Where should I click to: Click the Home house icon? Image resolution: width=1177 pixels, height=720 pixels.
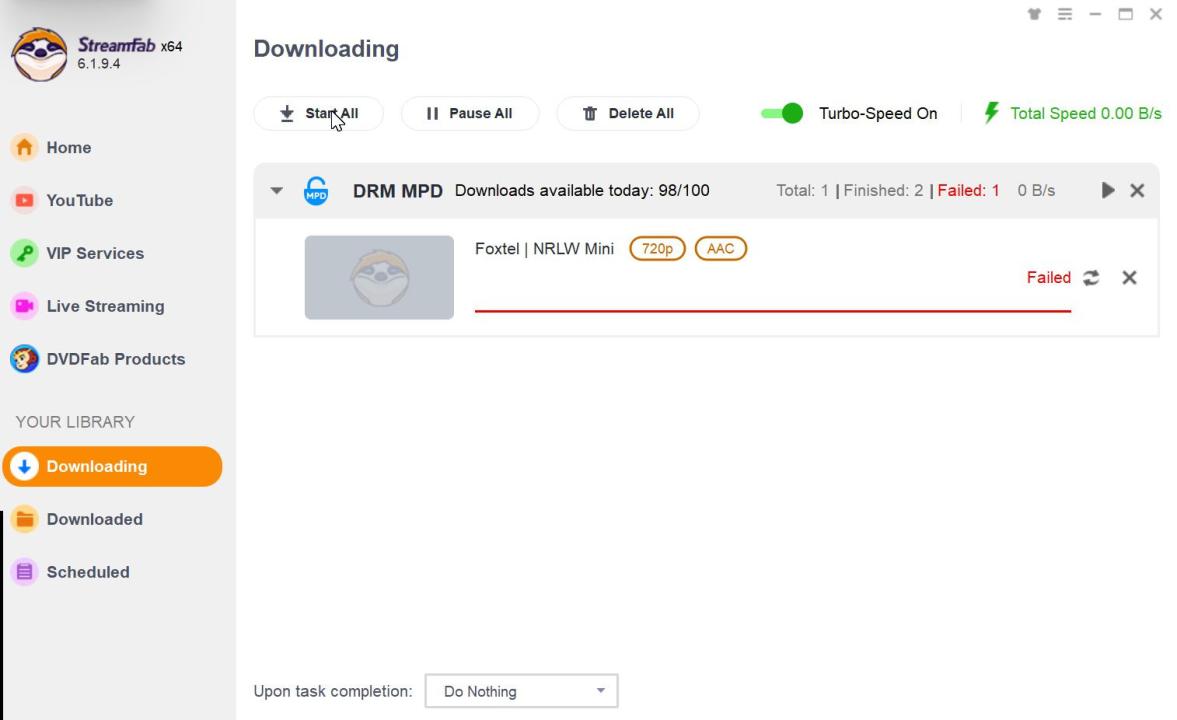coord(24,147)
